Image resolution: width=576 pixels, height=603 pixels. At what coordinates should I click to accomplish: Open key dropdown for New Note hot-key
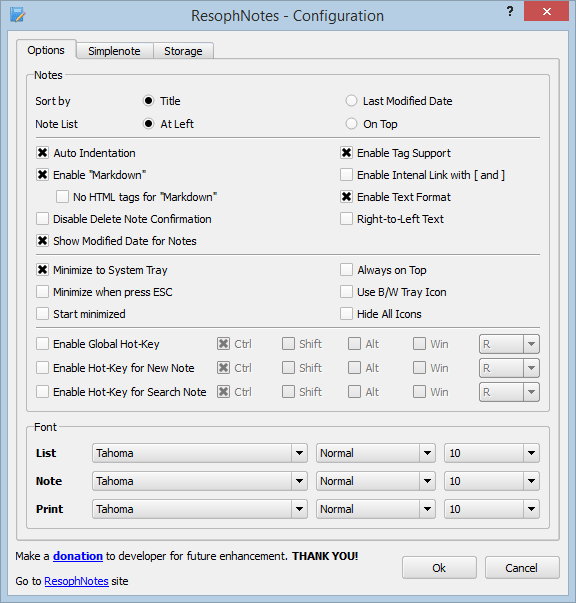(509, 368)
